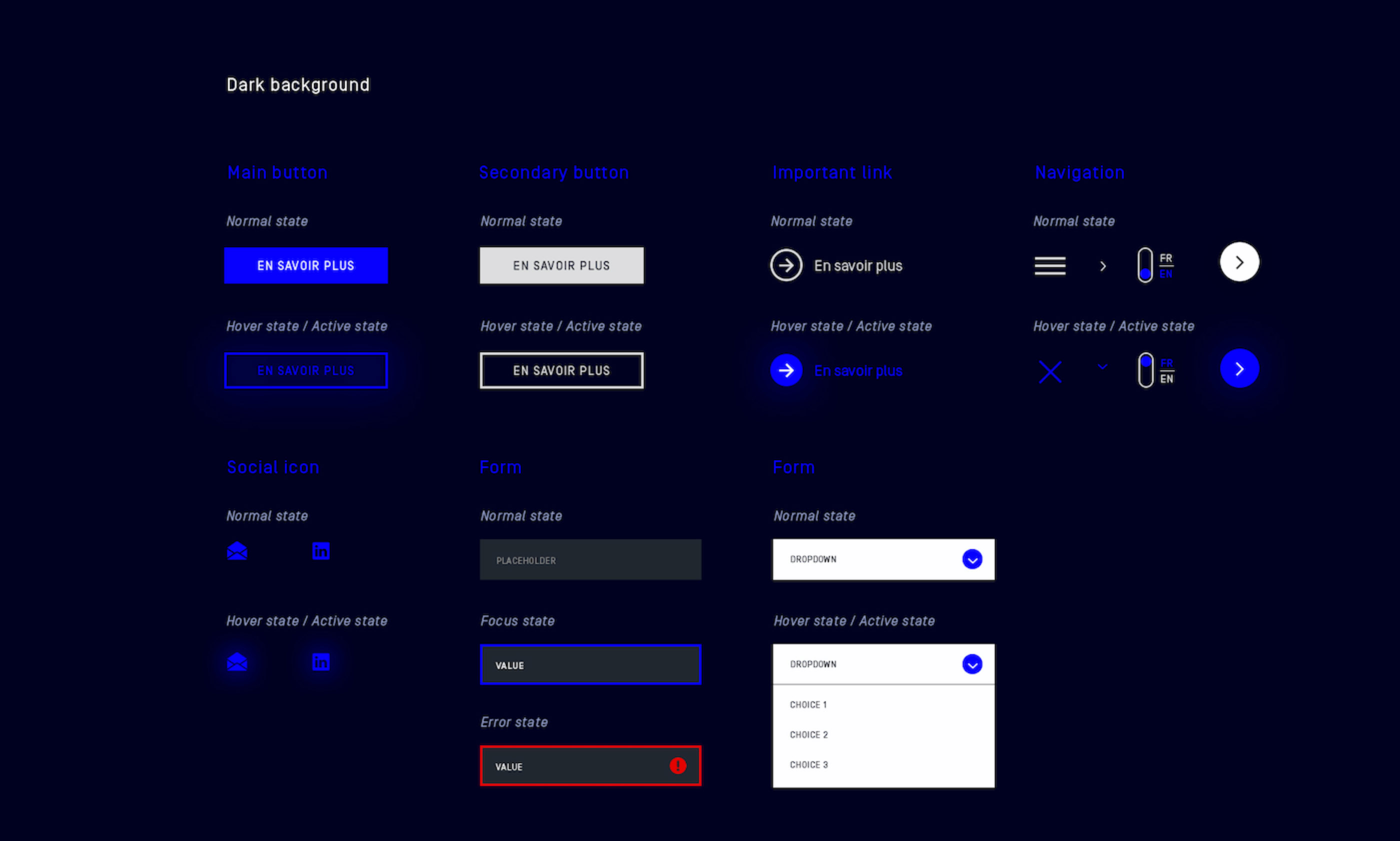Click the Important link section heading
The height and width of the screenshot is (841, 1400).
832,172
